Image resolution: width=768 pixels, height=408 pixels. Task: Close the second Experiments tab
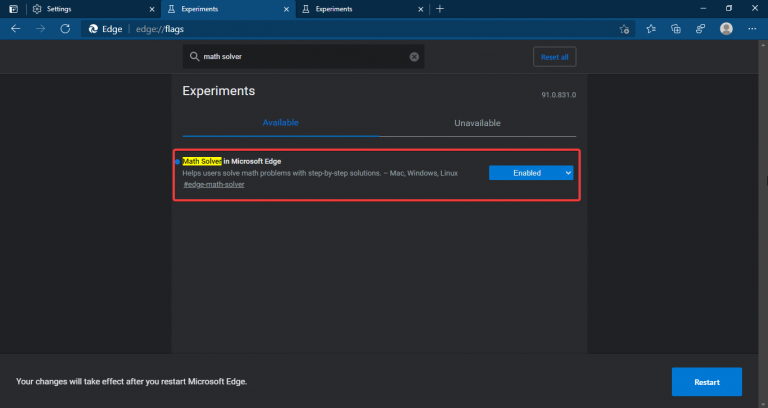[x=421, y=9]
